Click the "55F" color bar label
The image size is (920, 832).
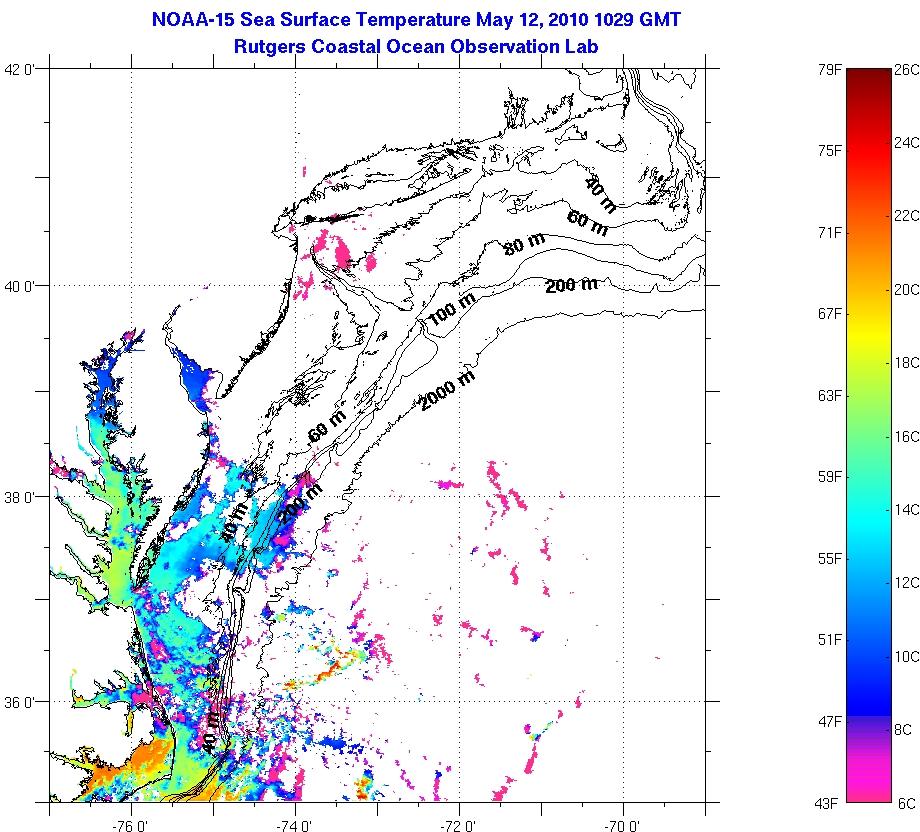[830, 558]
